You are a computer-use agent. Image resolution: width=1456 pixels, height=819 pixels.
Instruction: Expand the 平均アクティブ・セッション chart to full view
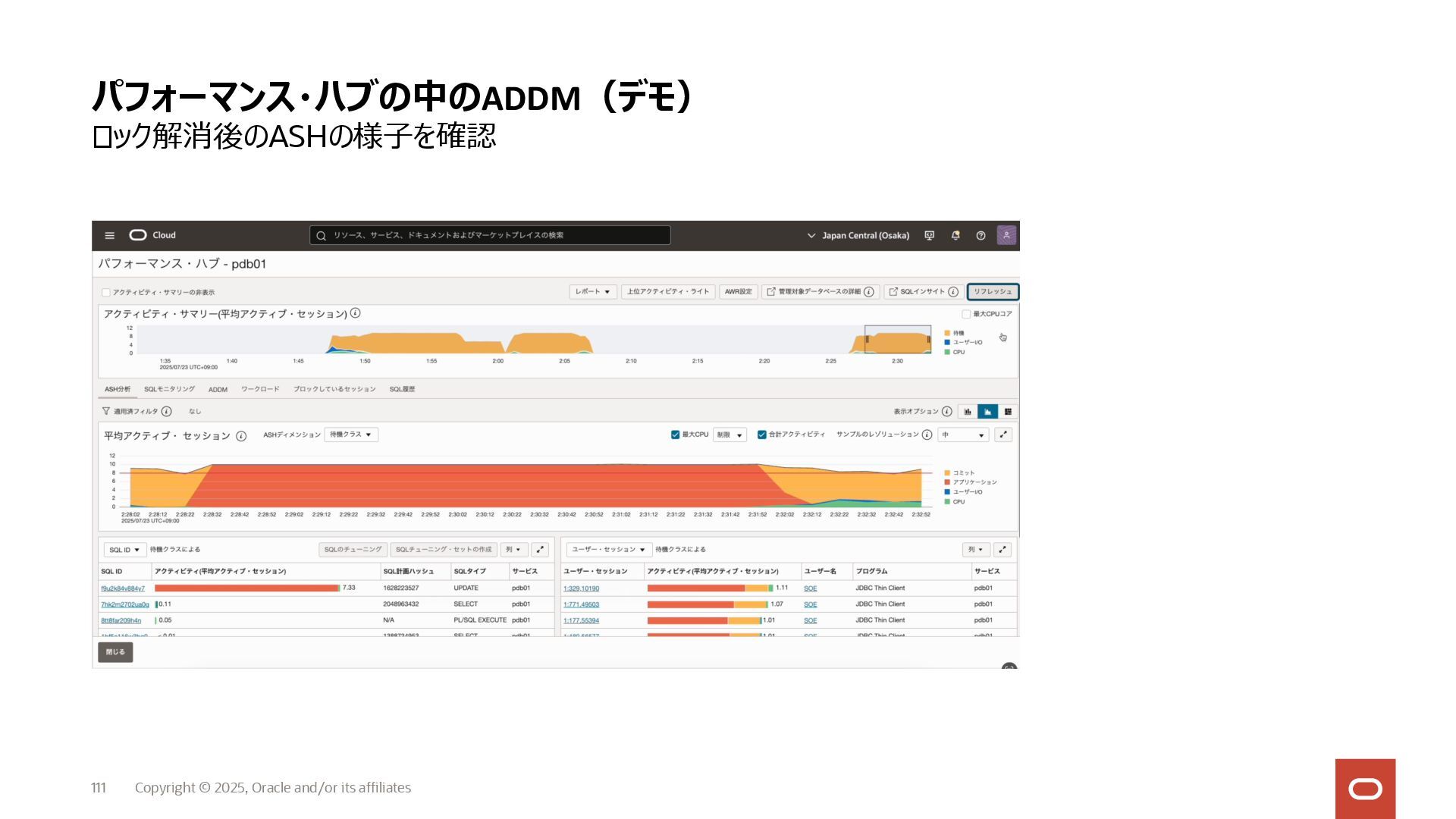(1003, 435)
